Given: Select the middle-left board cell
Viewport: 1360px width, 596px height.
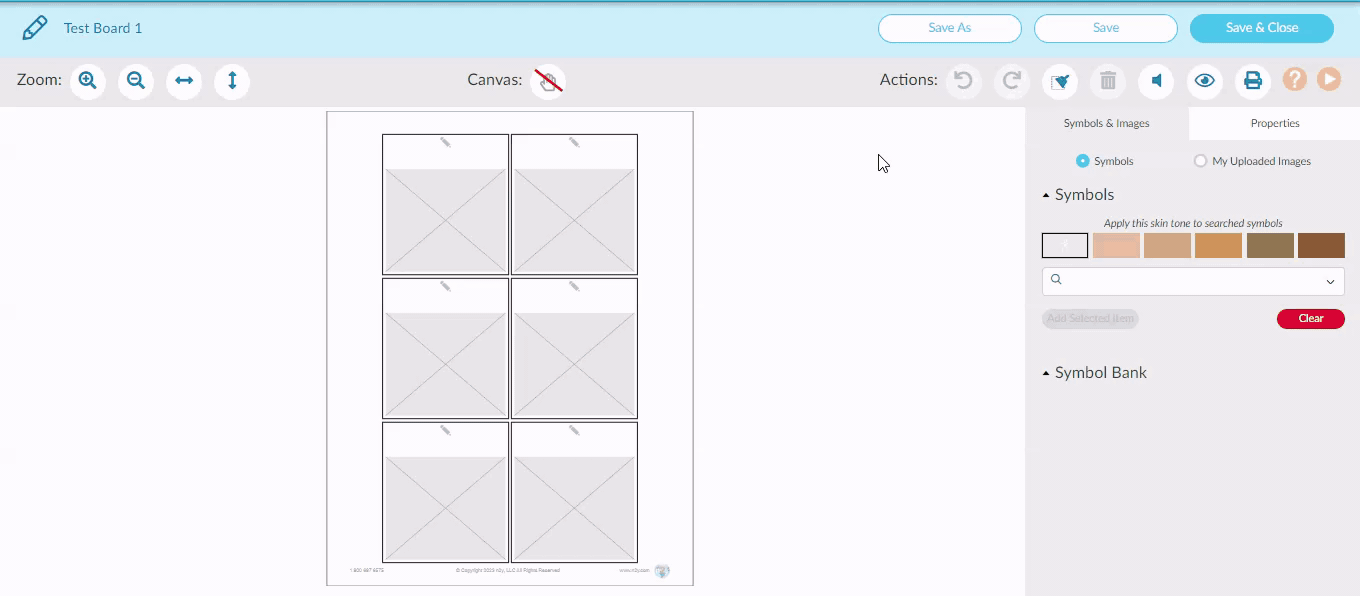Looking at the screenshot, I should tap(445, 349).
